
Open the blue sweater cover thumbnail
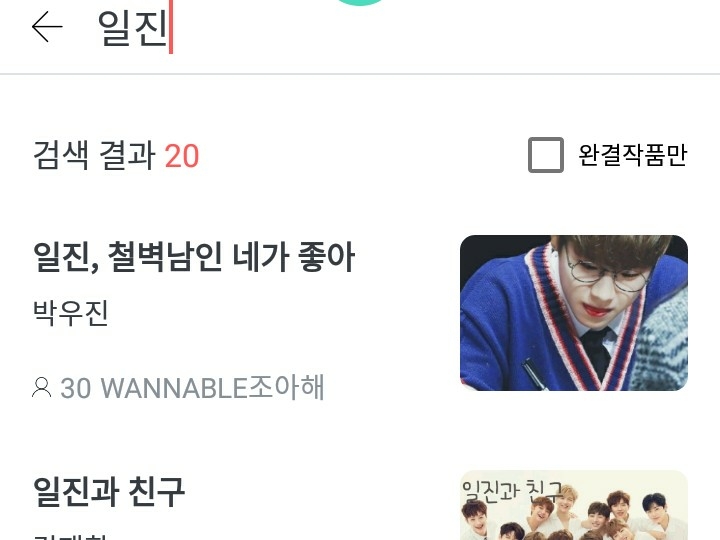point(574,313)
